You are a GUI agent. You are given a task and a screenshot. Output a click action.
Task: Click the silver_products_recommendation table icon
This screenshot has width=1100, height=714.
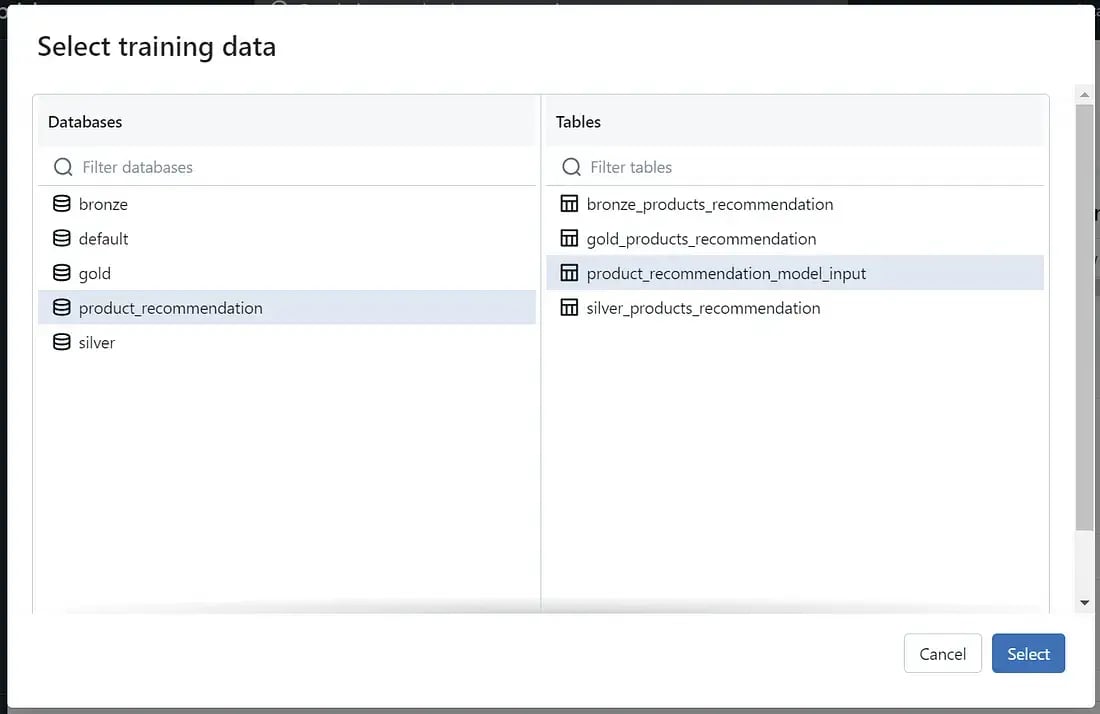point(569,308)
